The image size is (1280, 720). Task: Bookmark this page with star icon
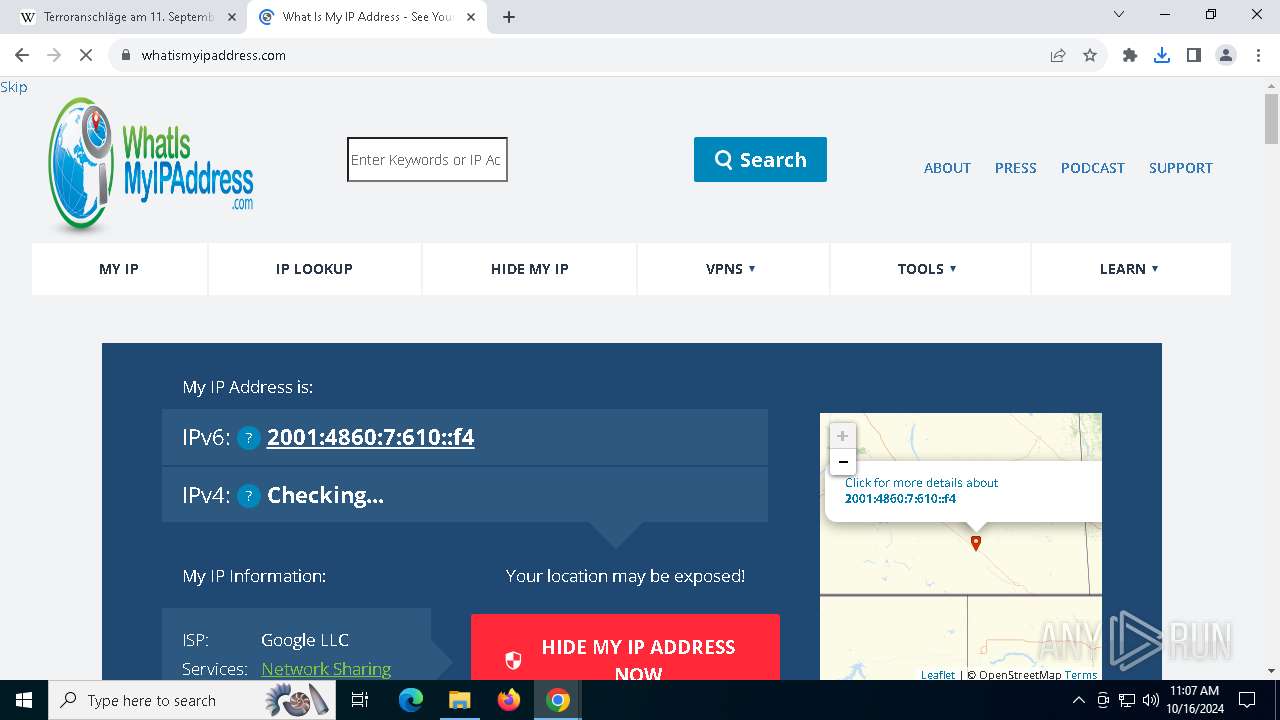[x=1090, y=55]
